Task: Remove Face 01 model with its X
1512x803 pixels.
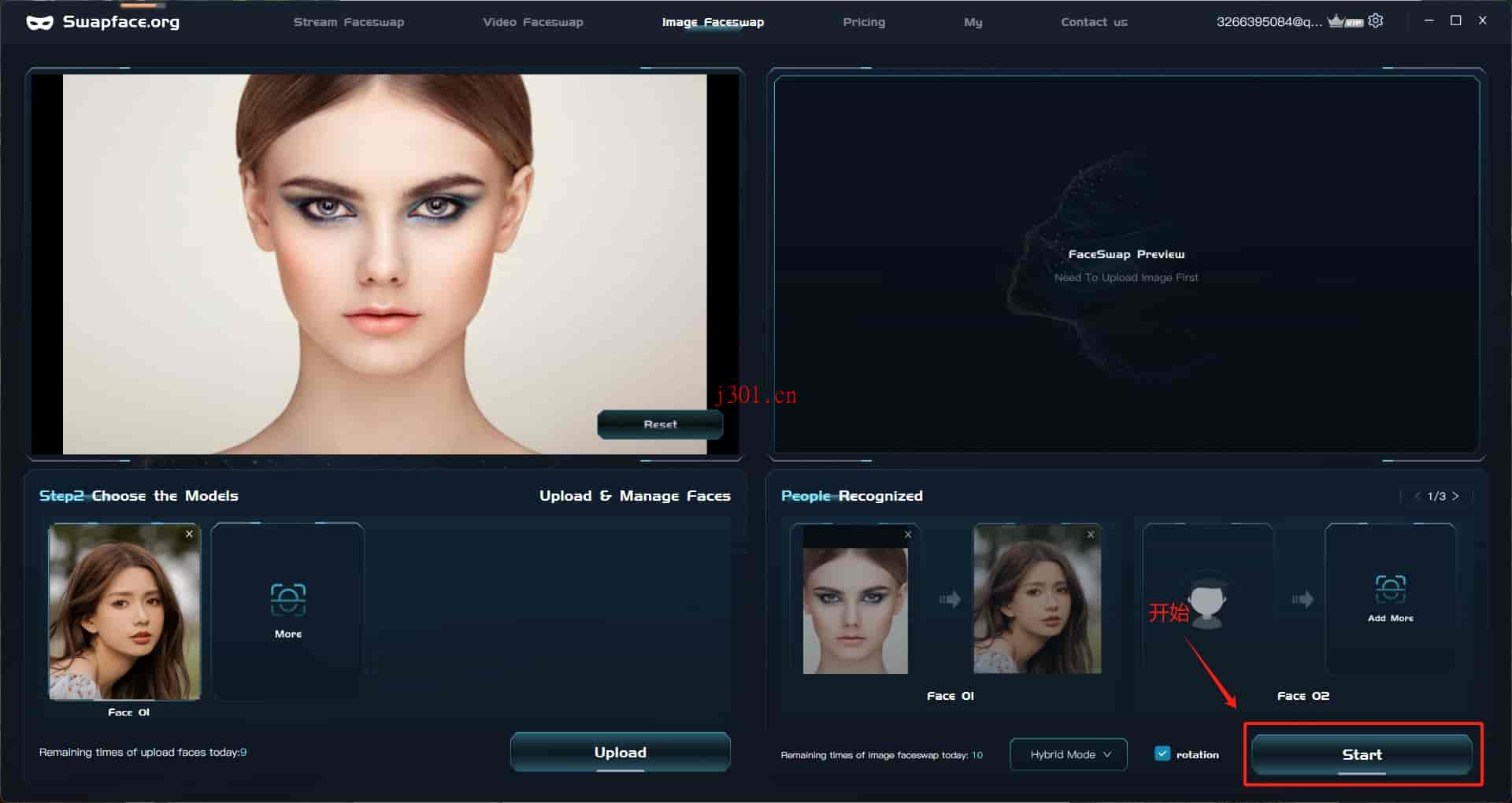Action: coord(189,534)
